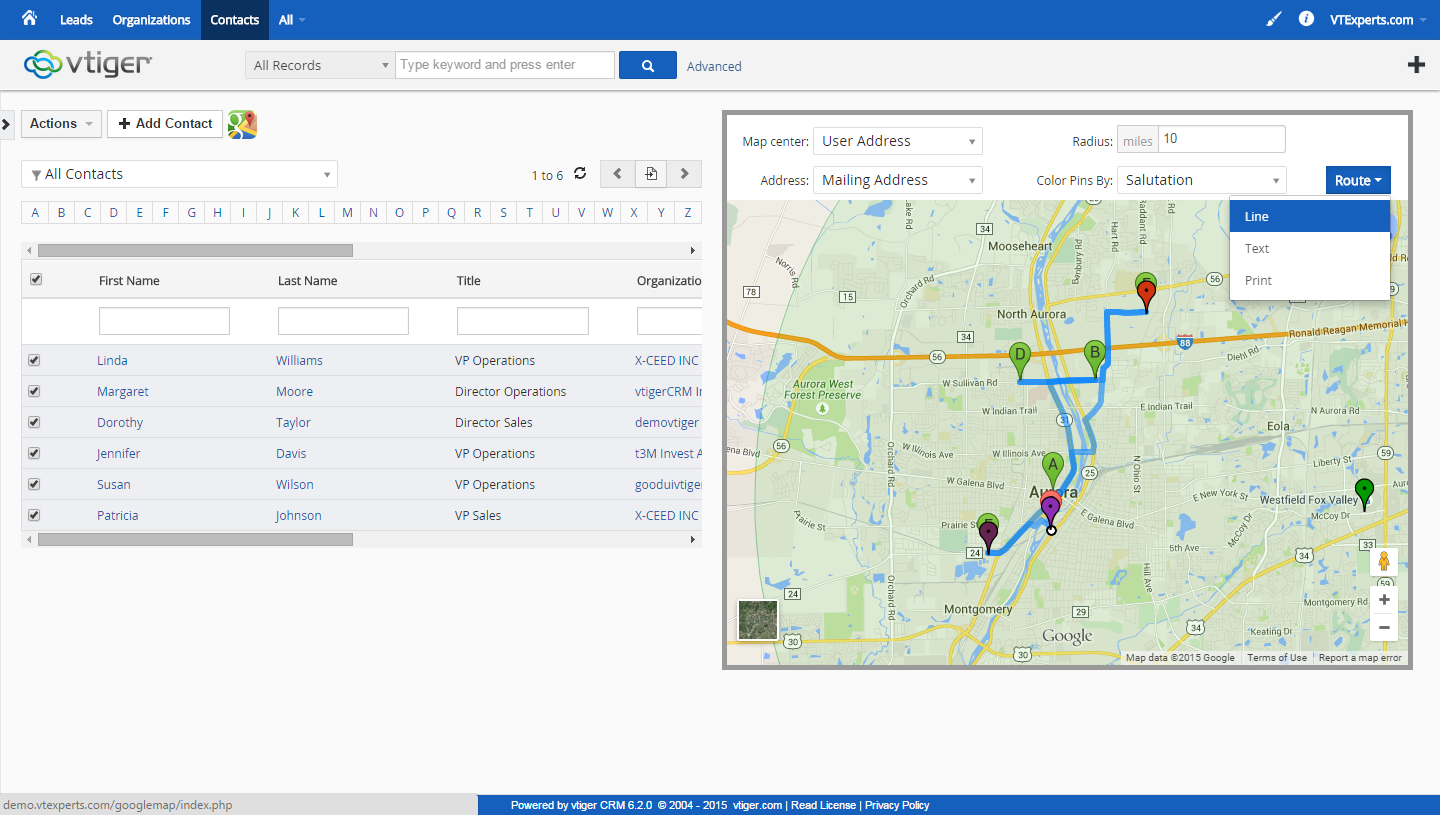Open the Map center dropdown
1440x815 pixels.
tap(898, 141)
